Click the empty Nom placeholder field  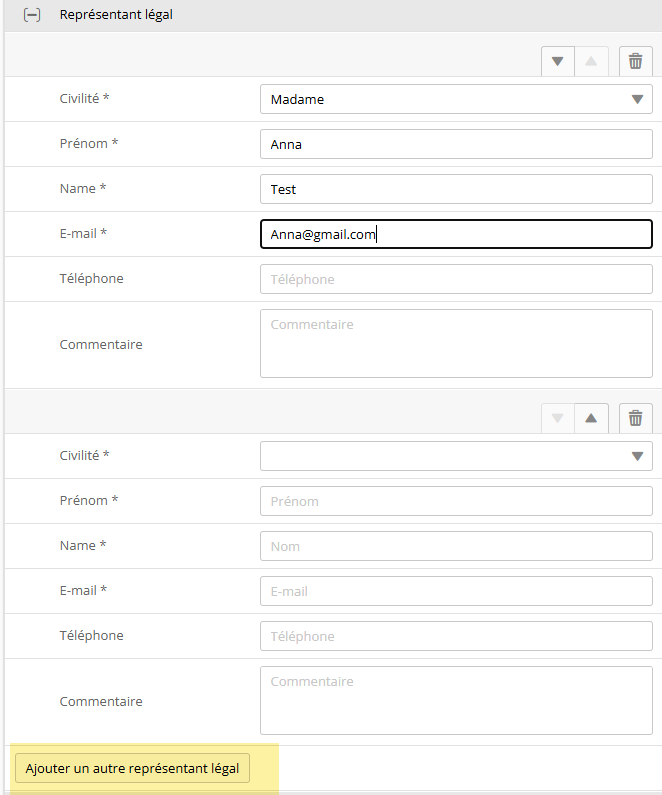pyautogui.click(x=456, y=546)
